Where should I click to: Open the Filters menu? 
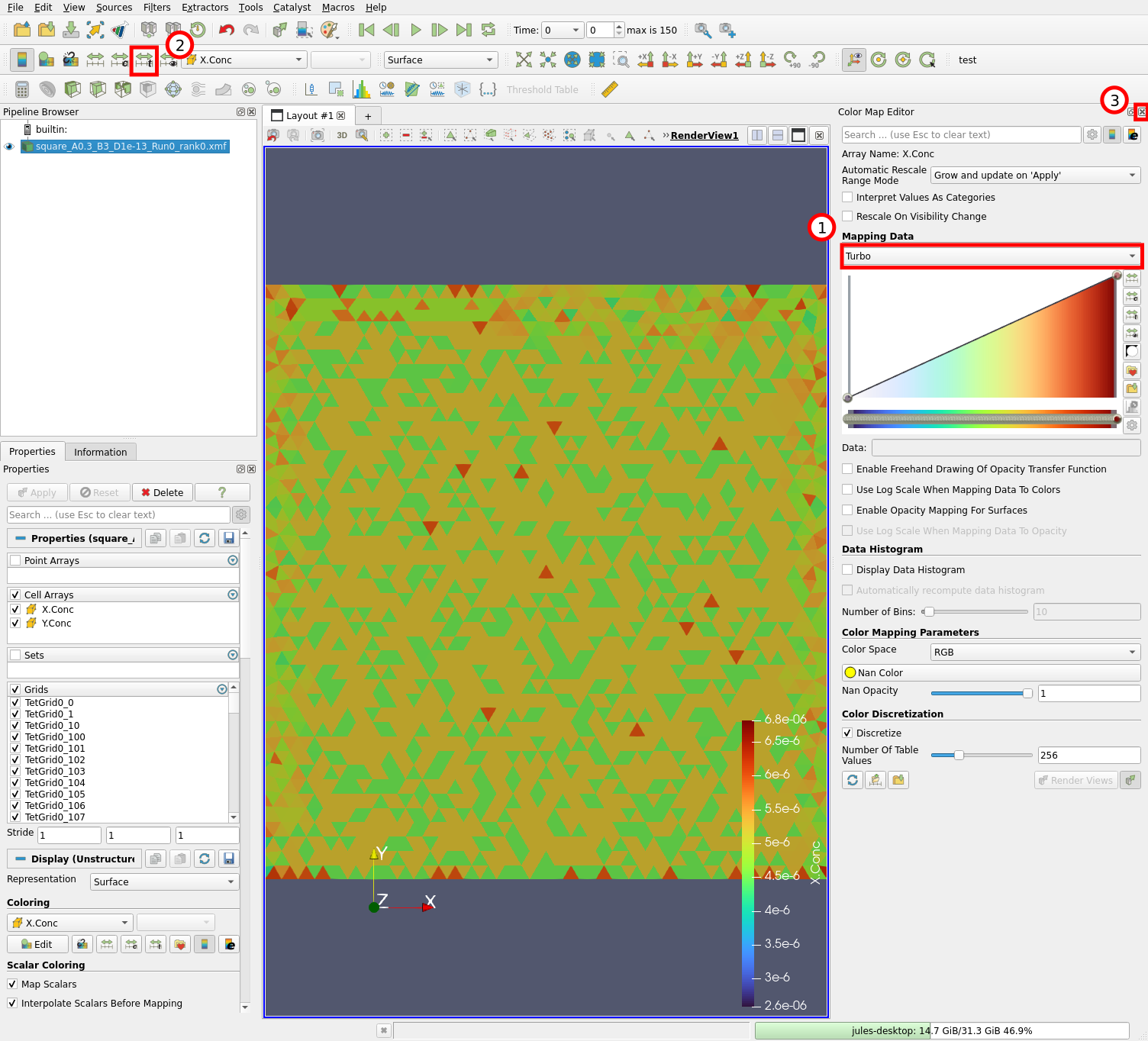tap(156, 7)
